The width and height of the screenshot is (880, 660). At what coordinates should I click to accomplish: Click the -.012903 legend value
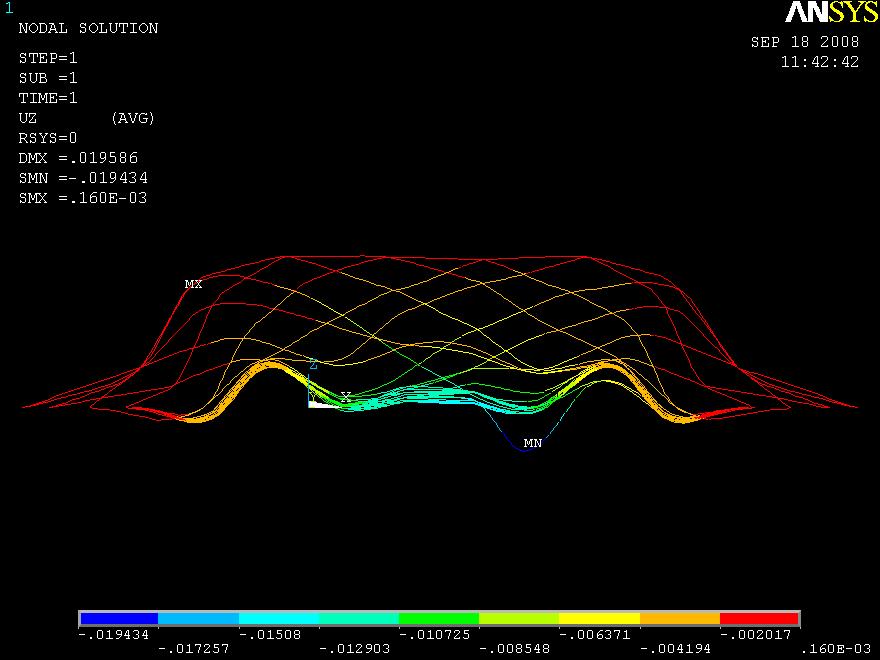tap(354, 649)
